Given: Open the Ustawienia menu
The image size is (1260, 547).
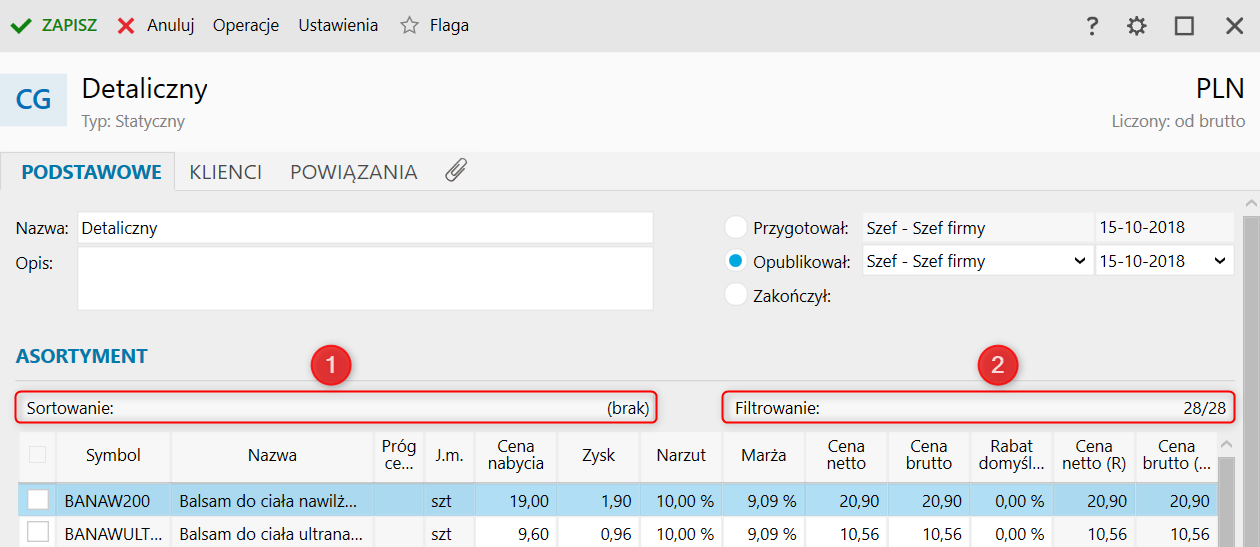Looking at the screenshot, I should click(x=338, y=26).
